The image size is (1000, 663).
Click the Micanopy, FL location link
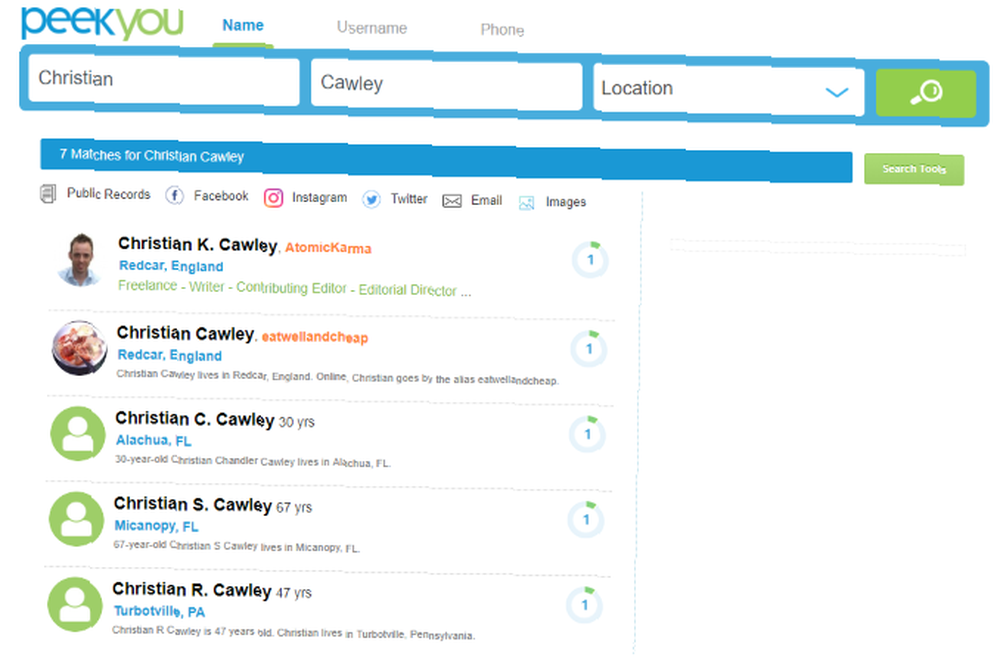point(156,526)
